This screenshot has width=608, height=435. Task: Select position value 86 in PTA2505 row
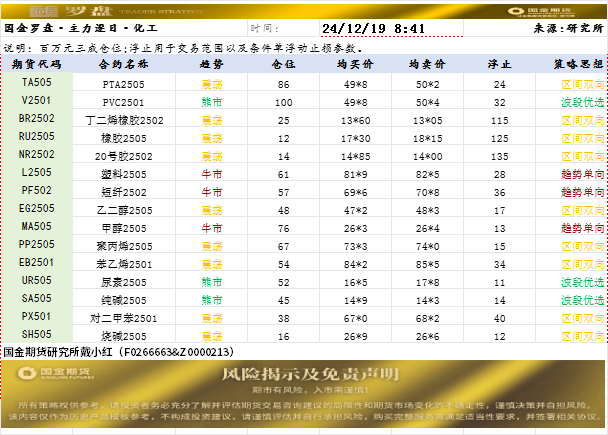(x=283, y=84)
